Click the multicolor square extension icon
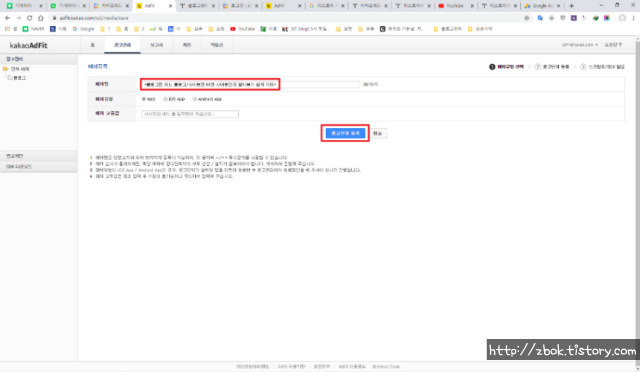The image size is (640, 372). (607, 18)
